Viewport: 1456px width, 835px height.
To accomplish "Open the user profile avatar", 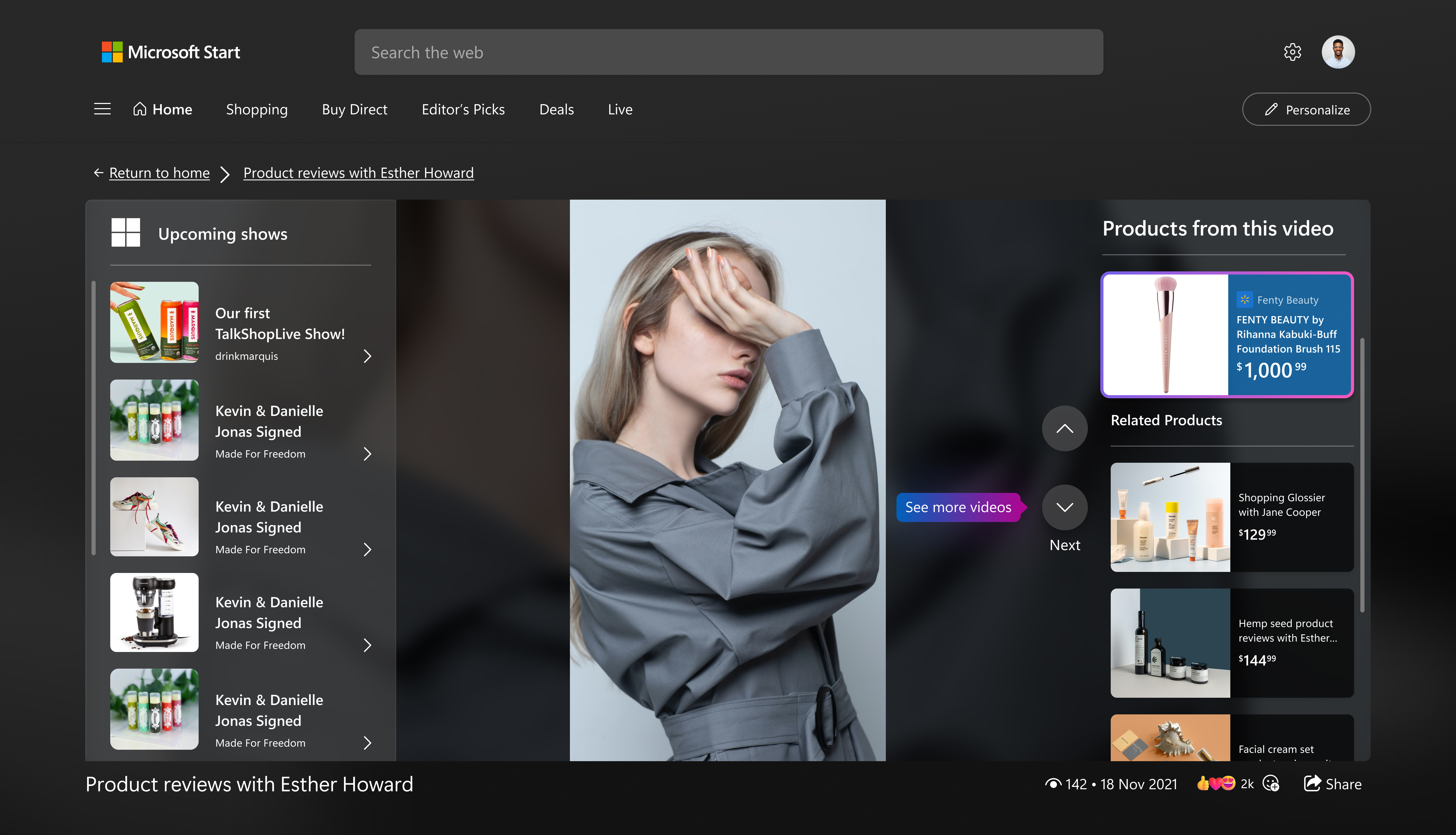I will [1338, 52].
